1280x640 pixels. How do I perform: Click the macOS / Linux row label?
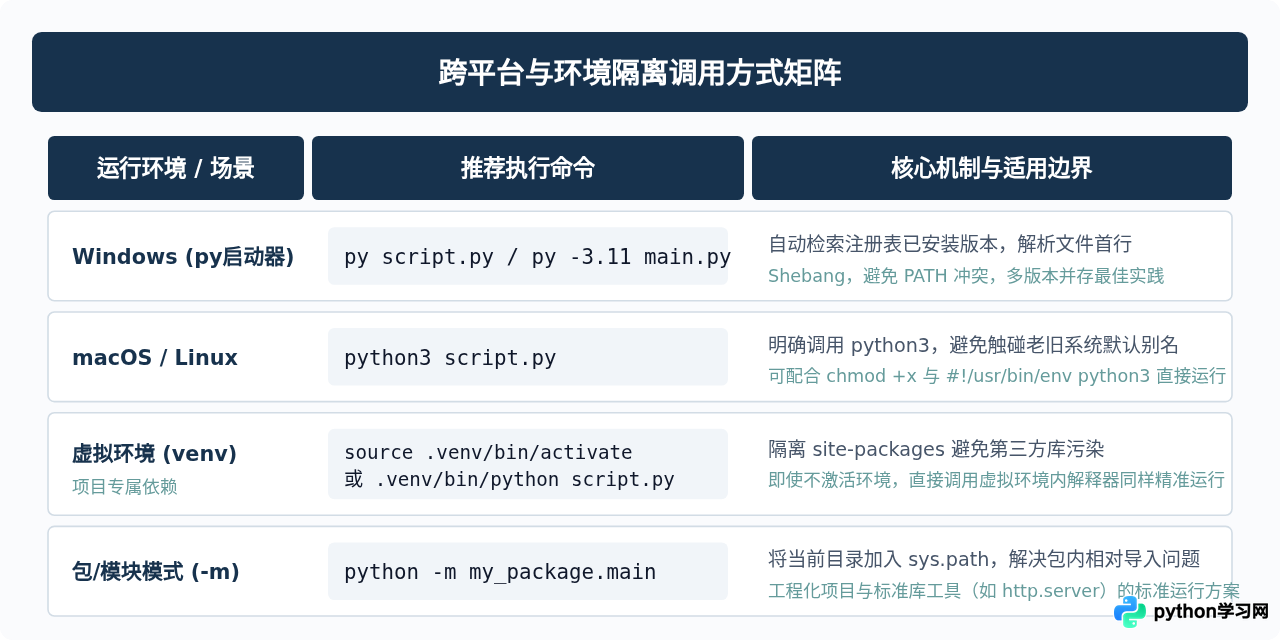pos(155,358)
